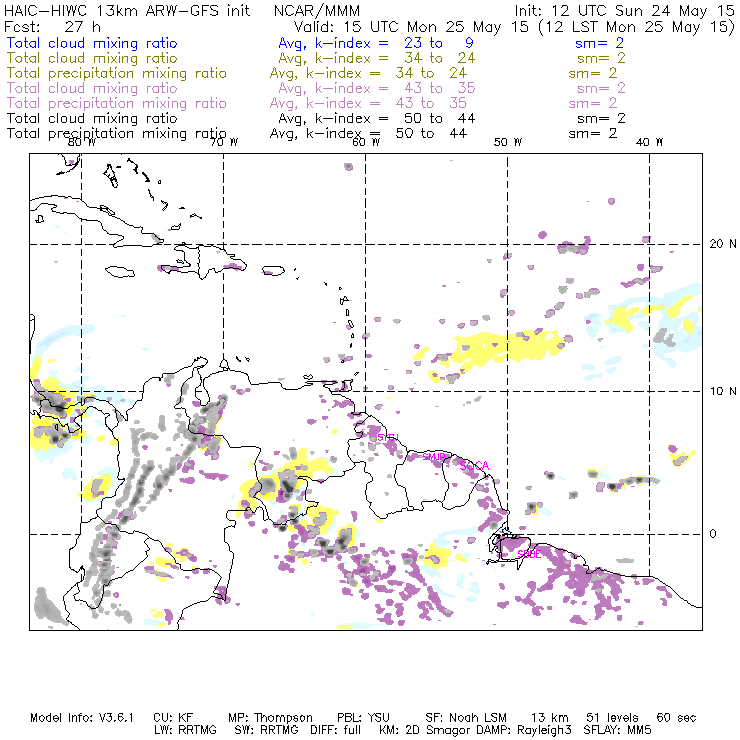The height and width of the screenshot is (740, 740).
Task: Click the olive Total cloud mixing ratio legend label
Action: coord(92,58)
